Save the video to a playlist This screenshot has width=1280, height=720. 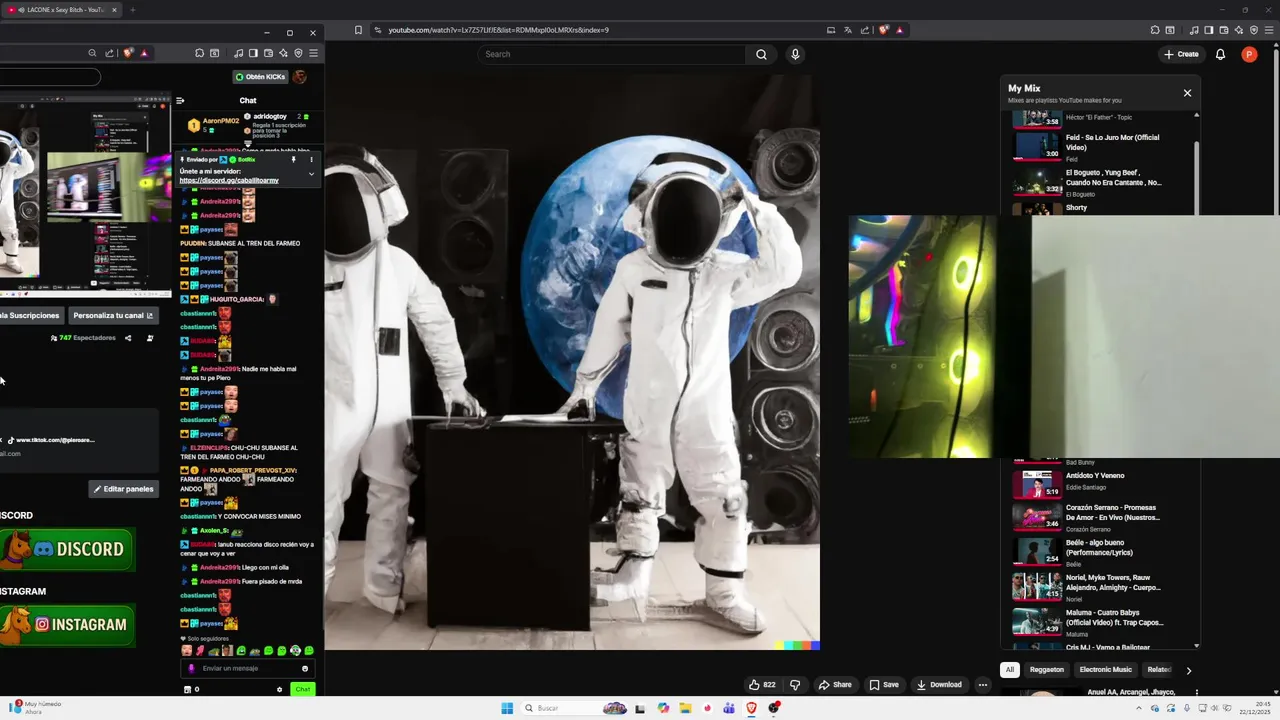[x=884, y=685]
